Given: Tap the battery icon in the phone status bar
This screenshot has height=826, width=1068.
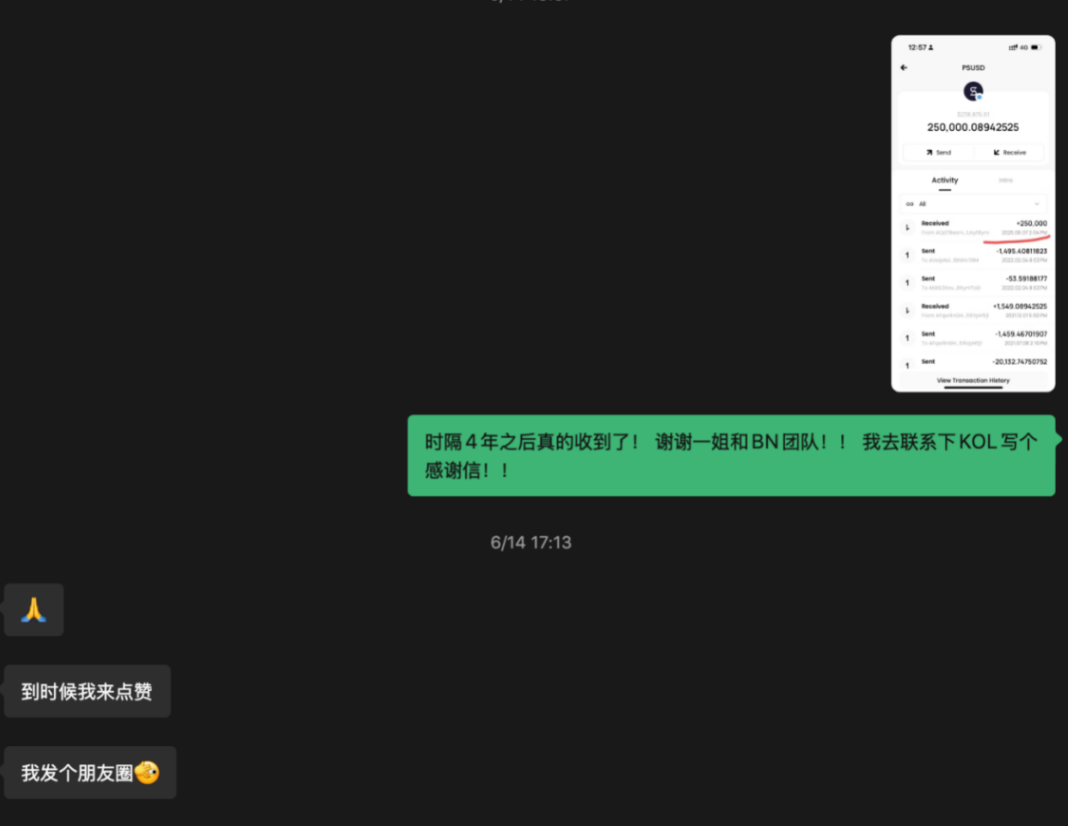Looking at the screenshot, I should click(x=1035, y=47).
